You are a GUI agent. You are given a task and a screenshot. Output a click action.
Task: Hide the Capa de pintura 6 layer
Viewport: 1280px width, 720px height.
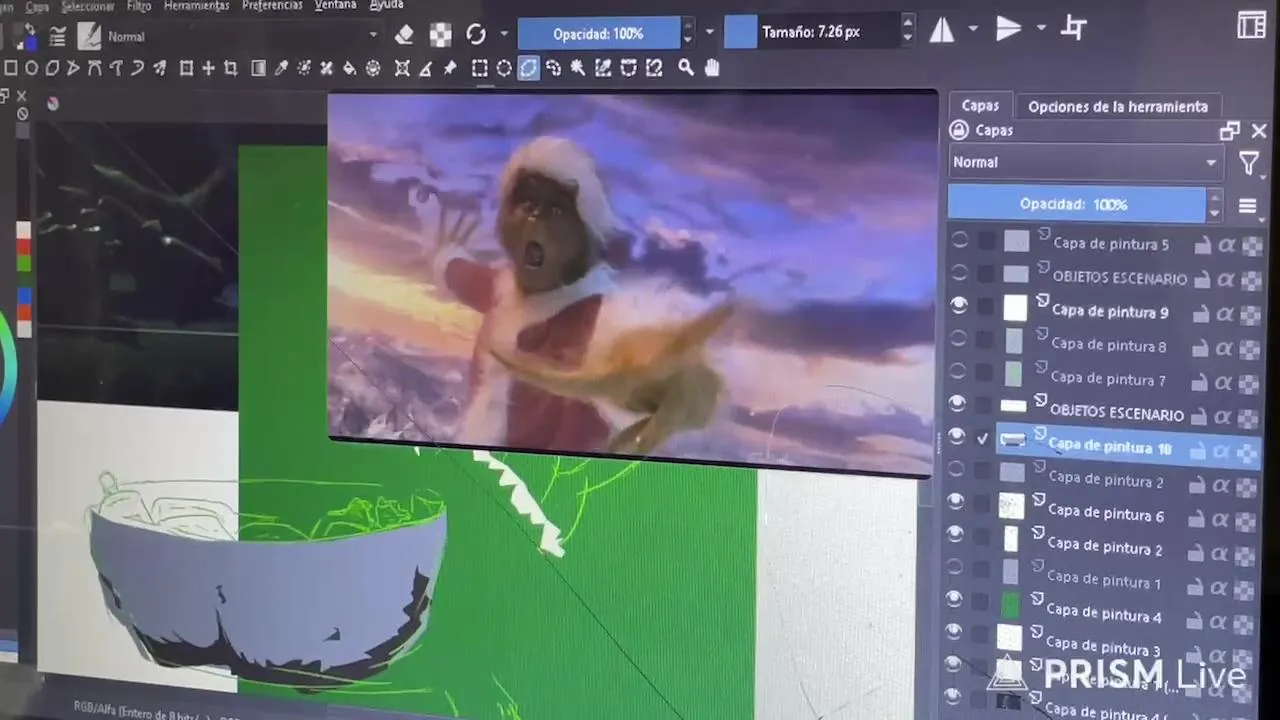tap(955, 500)
